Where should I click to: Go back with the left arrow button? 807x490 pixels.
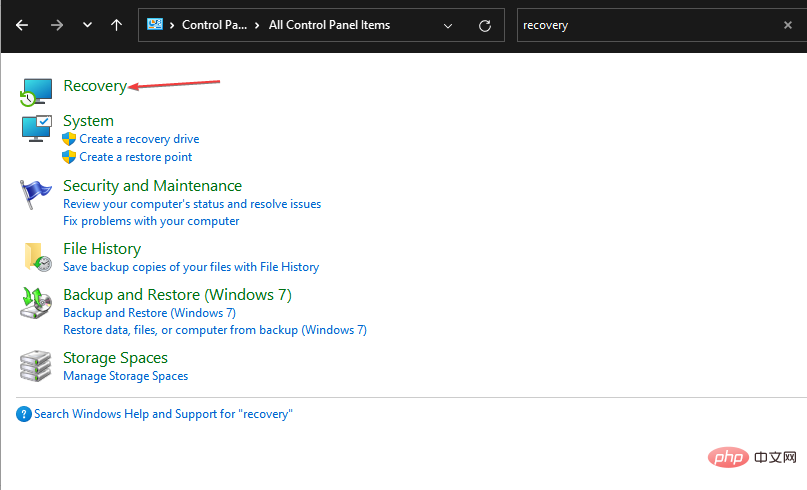pos(22,25)
